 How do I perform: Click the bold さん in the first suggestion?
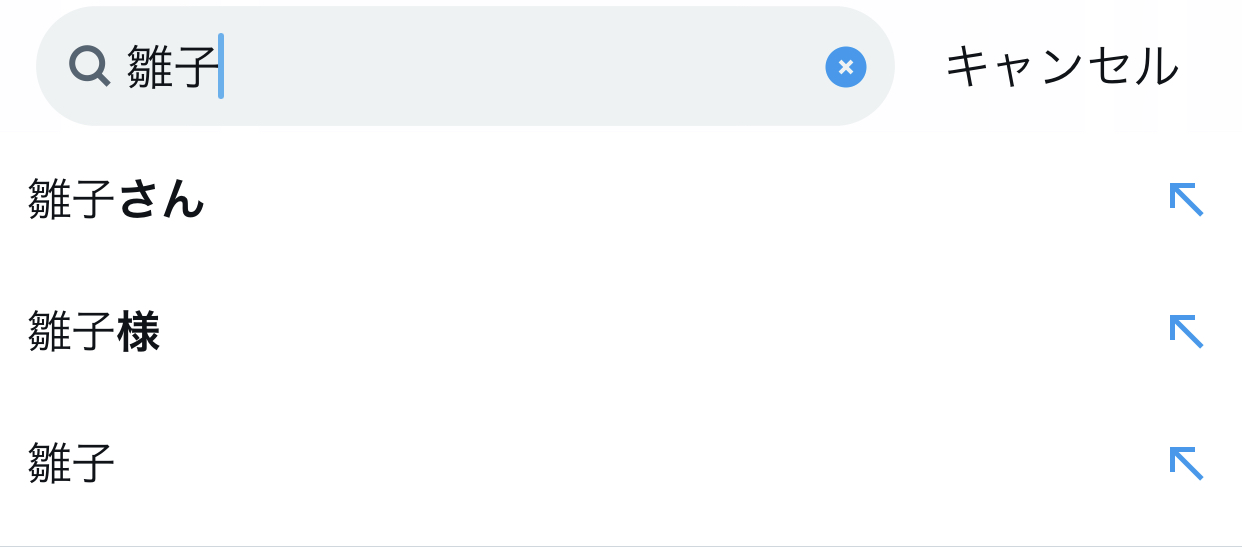click(161, 200)
